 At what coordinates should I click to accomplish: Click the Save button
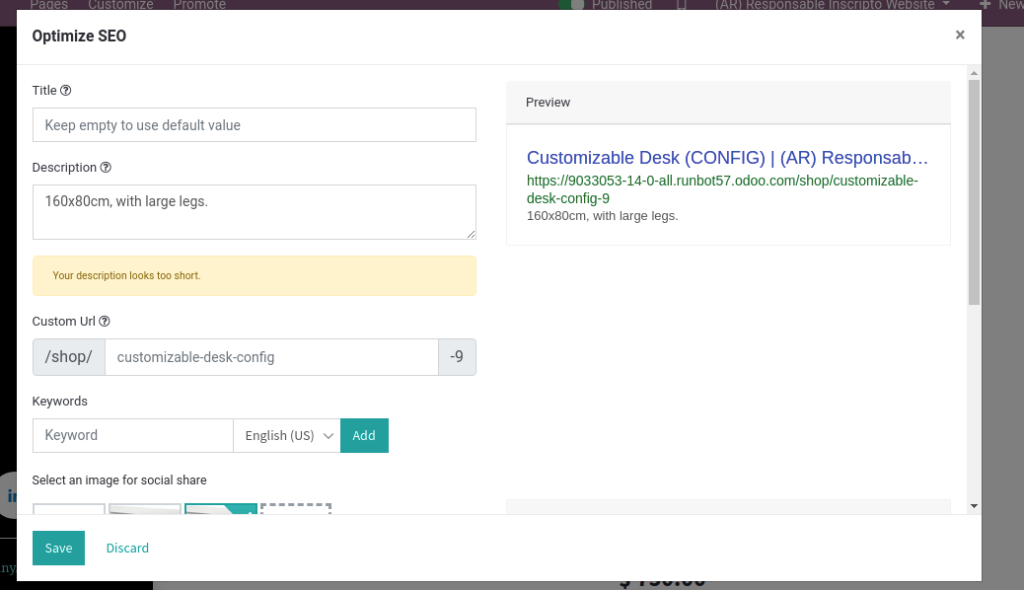58,548
